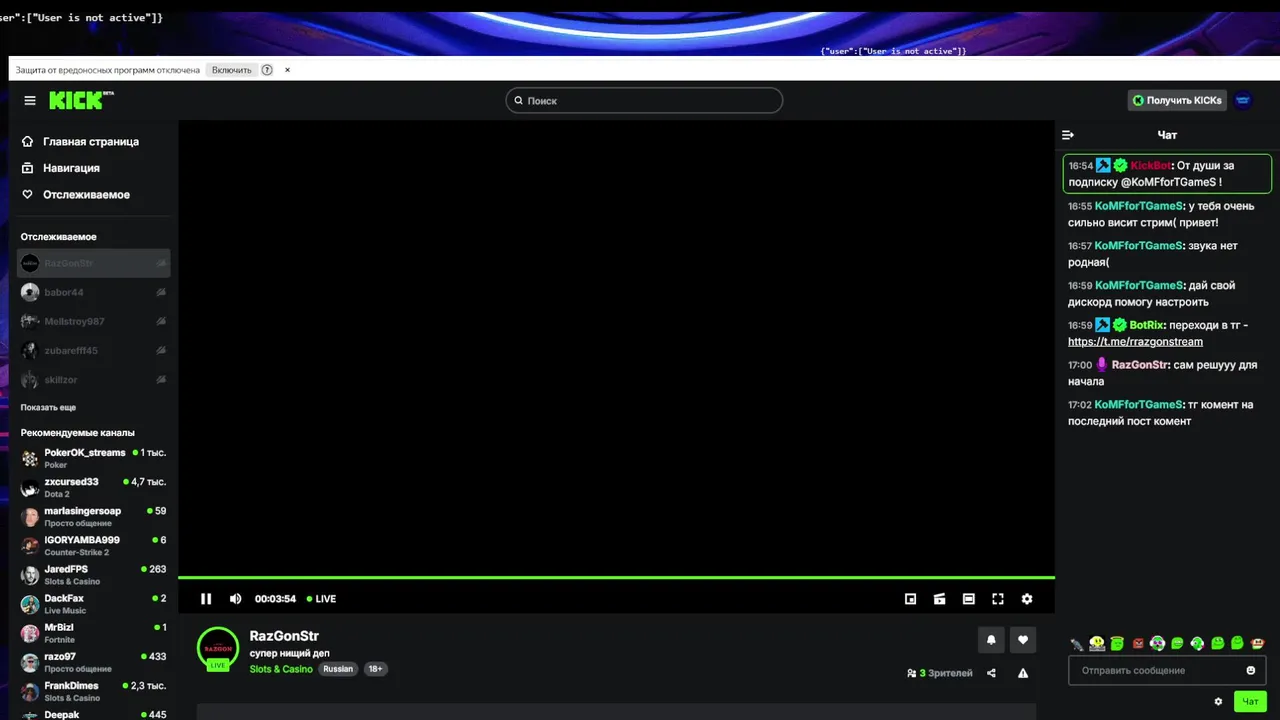
Task: Open the t.me/rrazgonstream link in chat
Action: pyautogui.click(x=1135, y=342)
